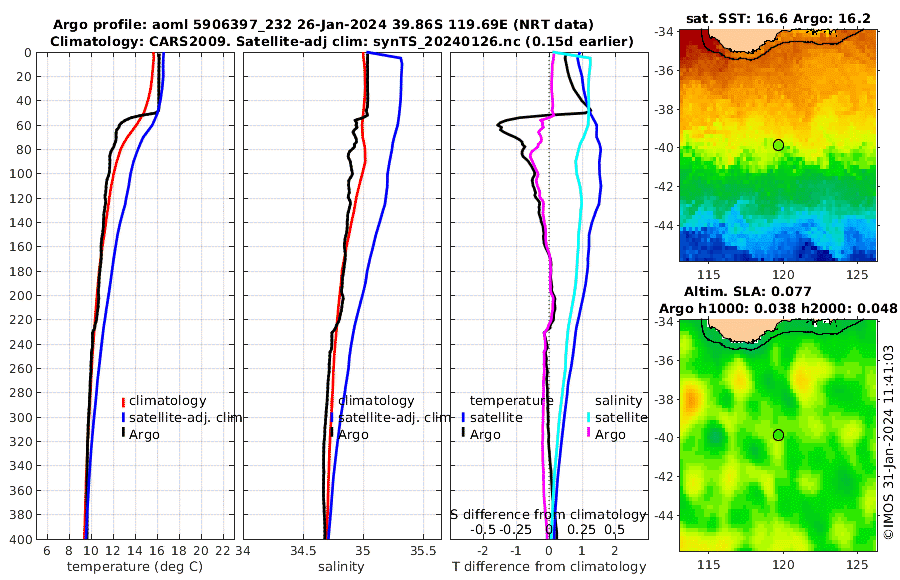Click the red climatology marker in salinity legend
Viewport: 900px width, 580px height.
pos(332,401)
